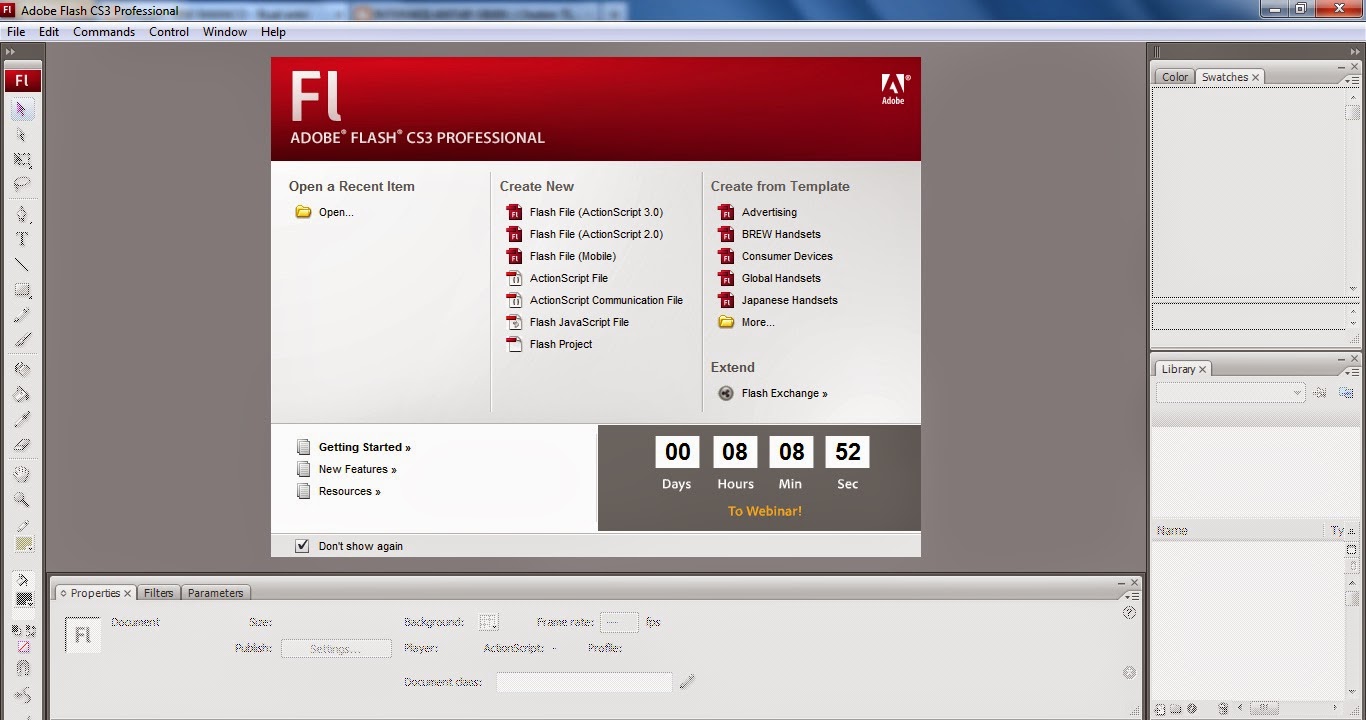Image resolution: width=1366 pixels, height=720 pixels.
Task: Select the Brush tool
Action: [22, 341]
